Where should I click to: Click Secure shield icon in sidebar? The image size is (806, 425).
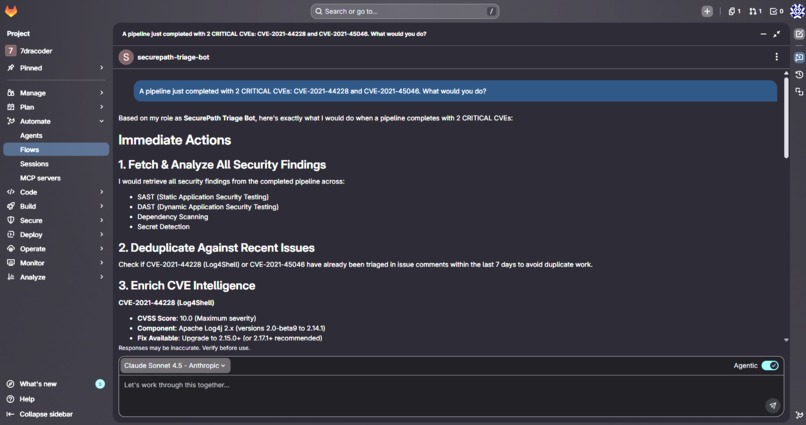point(10,220)
